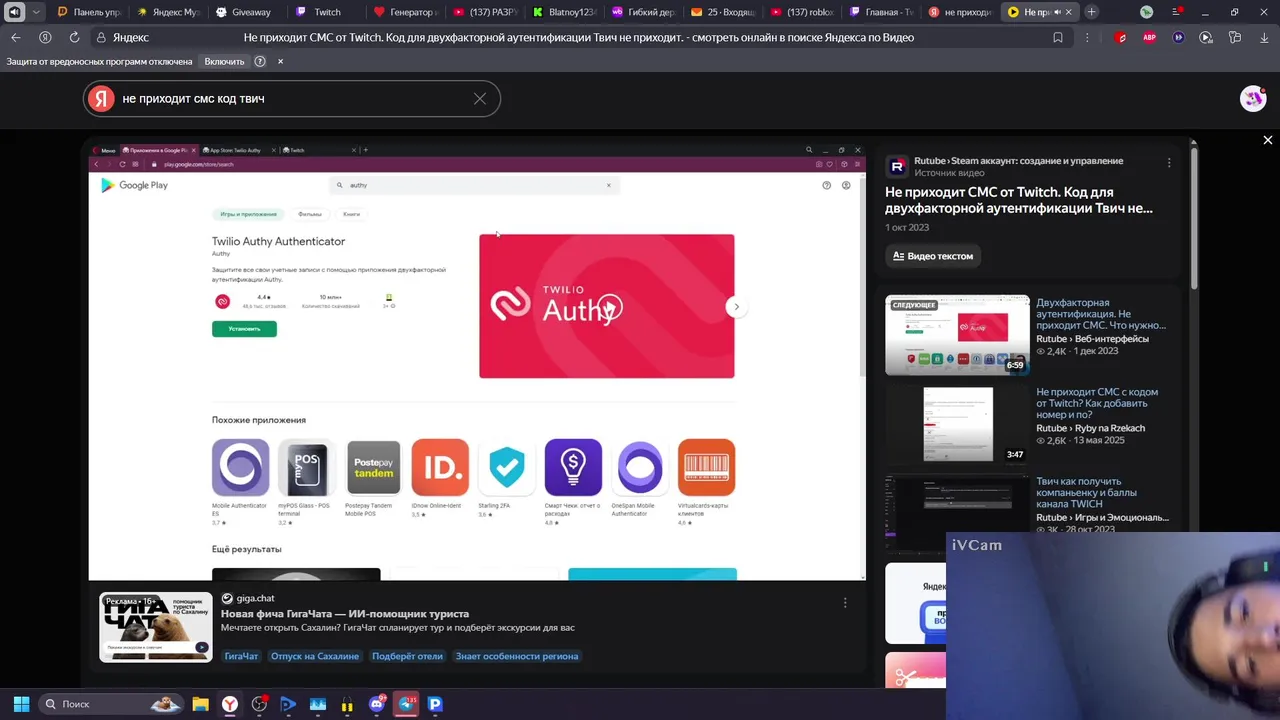Open the purple fast-forward extension icon

(x=1178, y=37)
